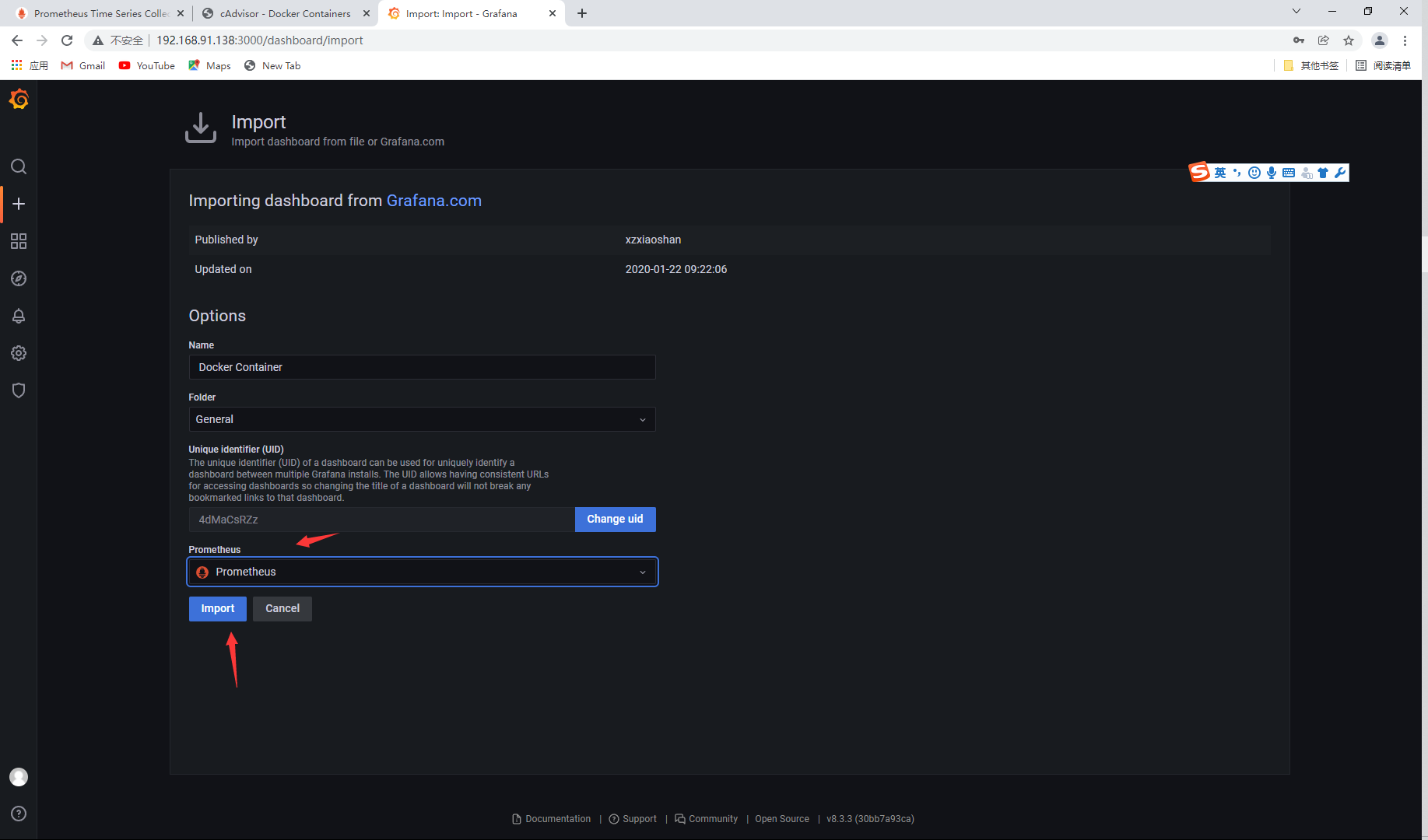Image resolution: width=1428 pixels, height=840 pixels.
Task: Open the Create plus sidebar menu
Action: click(19, 204)
